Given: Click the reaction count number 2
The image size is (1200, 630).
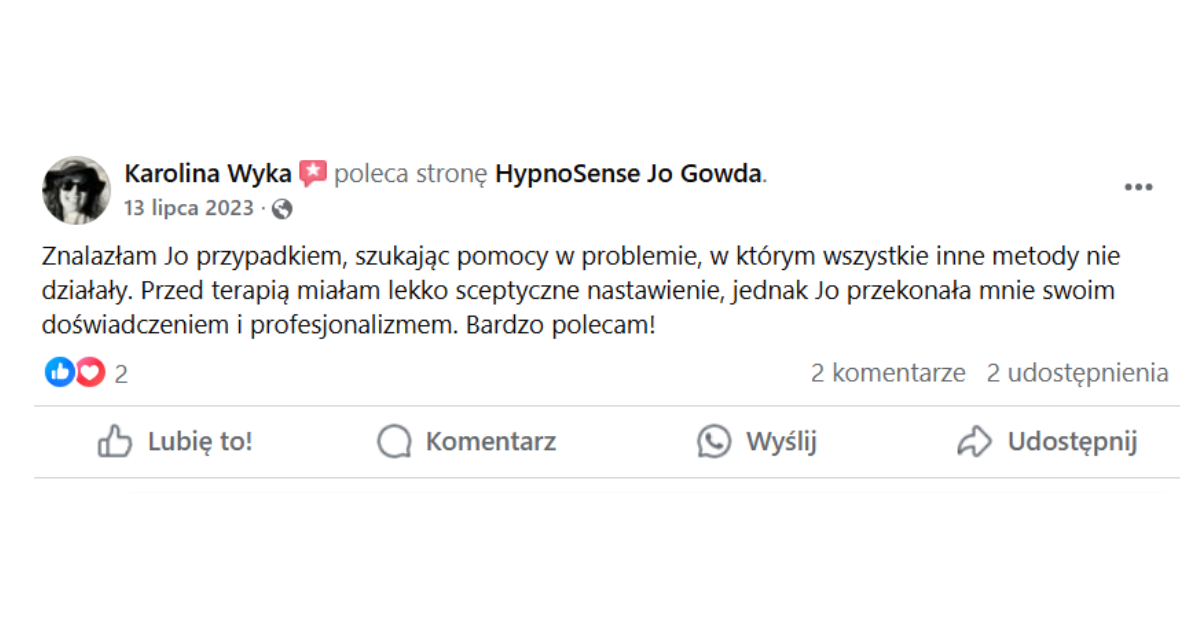Looking at the screenshot, I should click(121, 374).
